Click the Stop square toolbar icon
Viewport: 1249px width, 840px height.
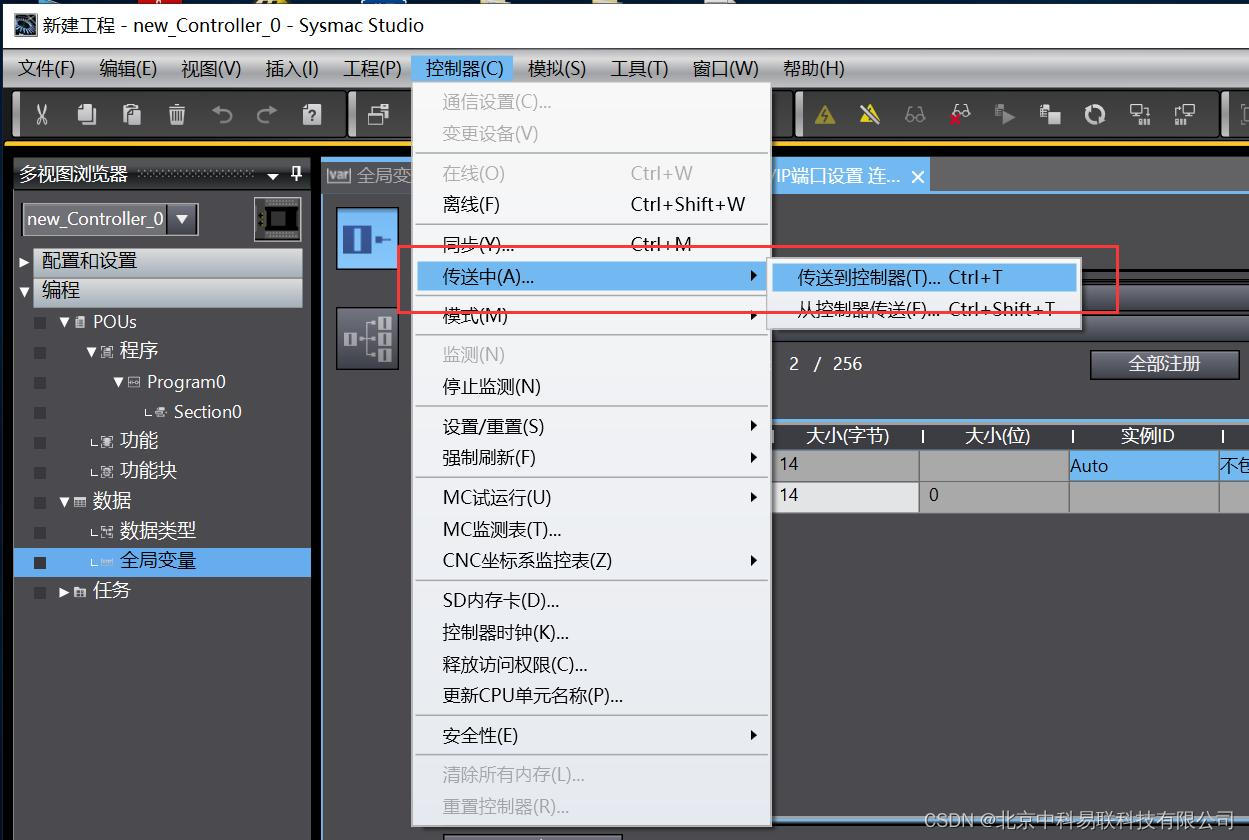(x=1050, y=115)
